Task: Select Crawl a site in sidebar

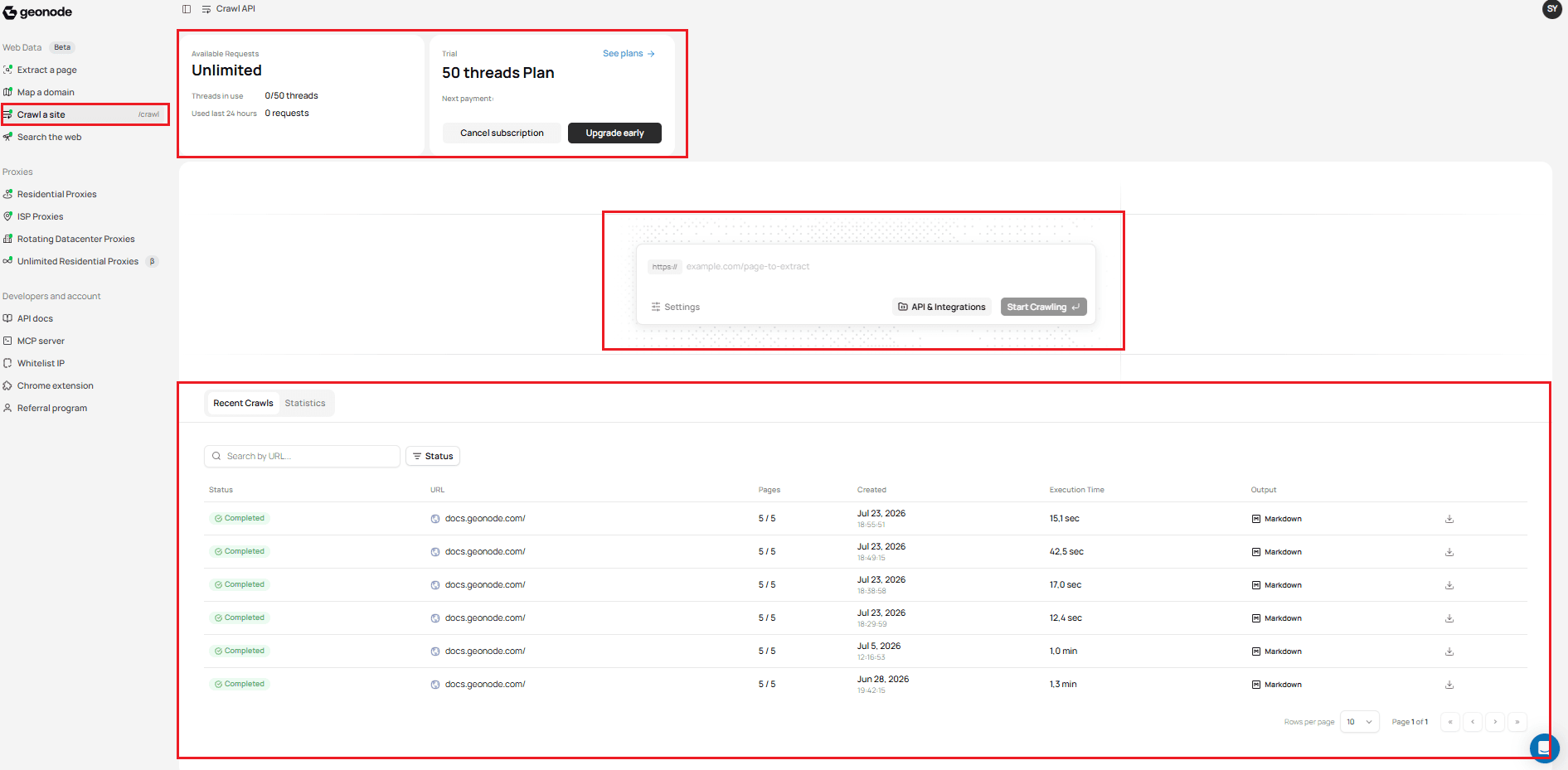Action: pos(85,114)
